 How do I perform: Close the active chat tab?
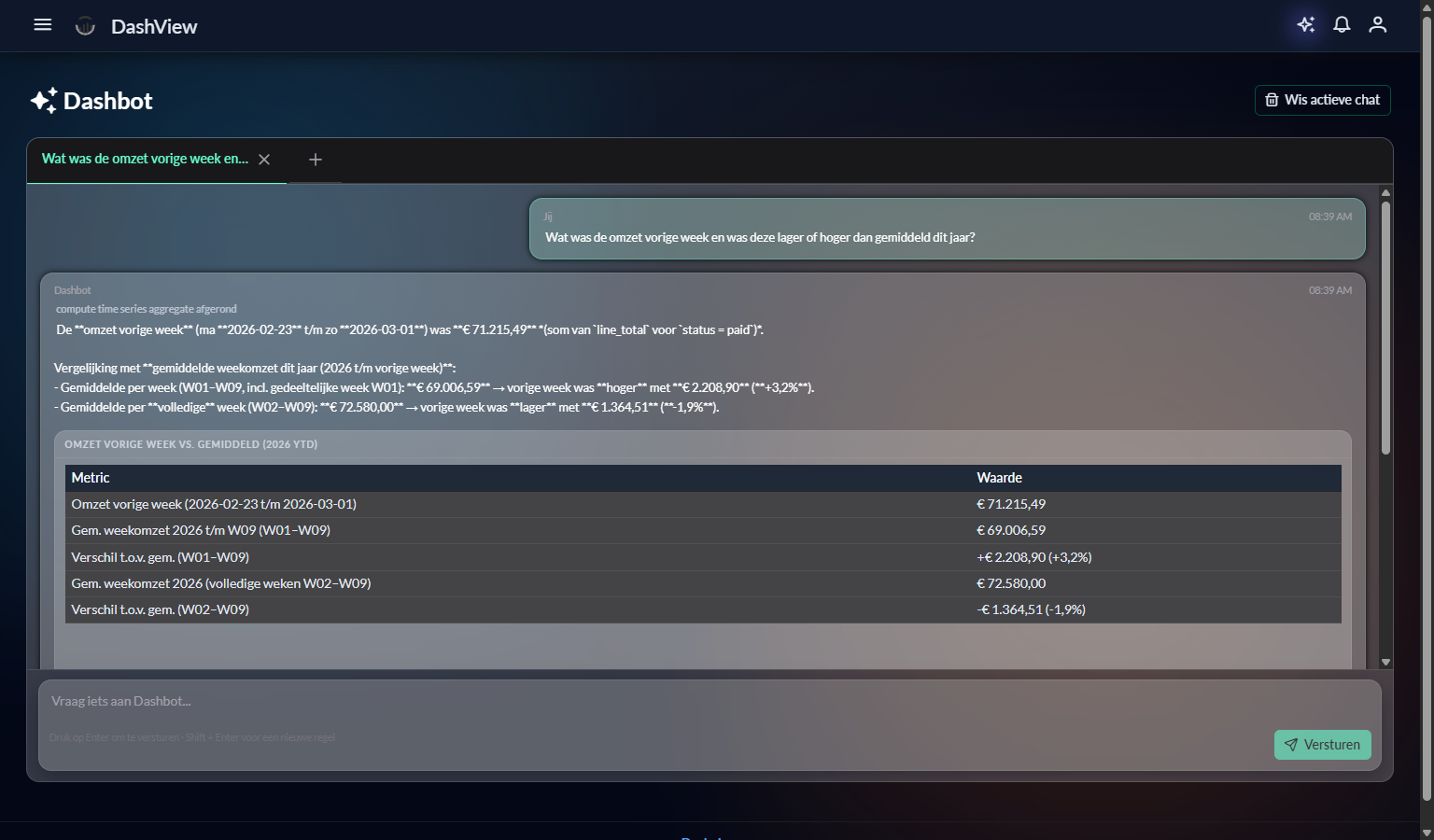264,159
